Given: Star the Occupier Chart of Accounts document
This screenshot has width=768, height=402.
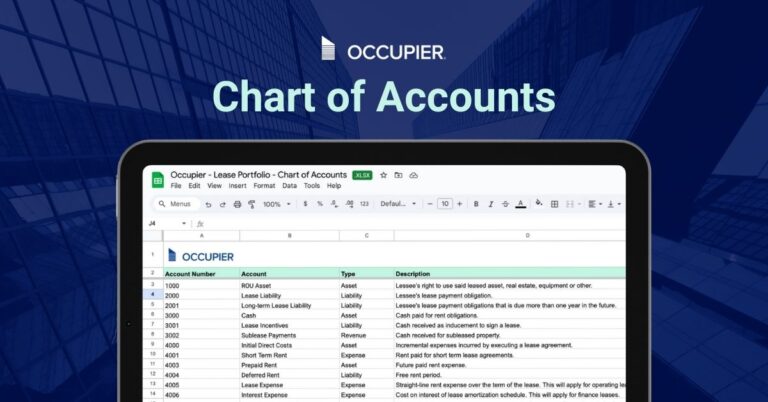Looking at the screenshot, I should pos(384,175).
